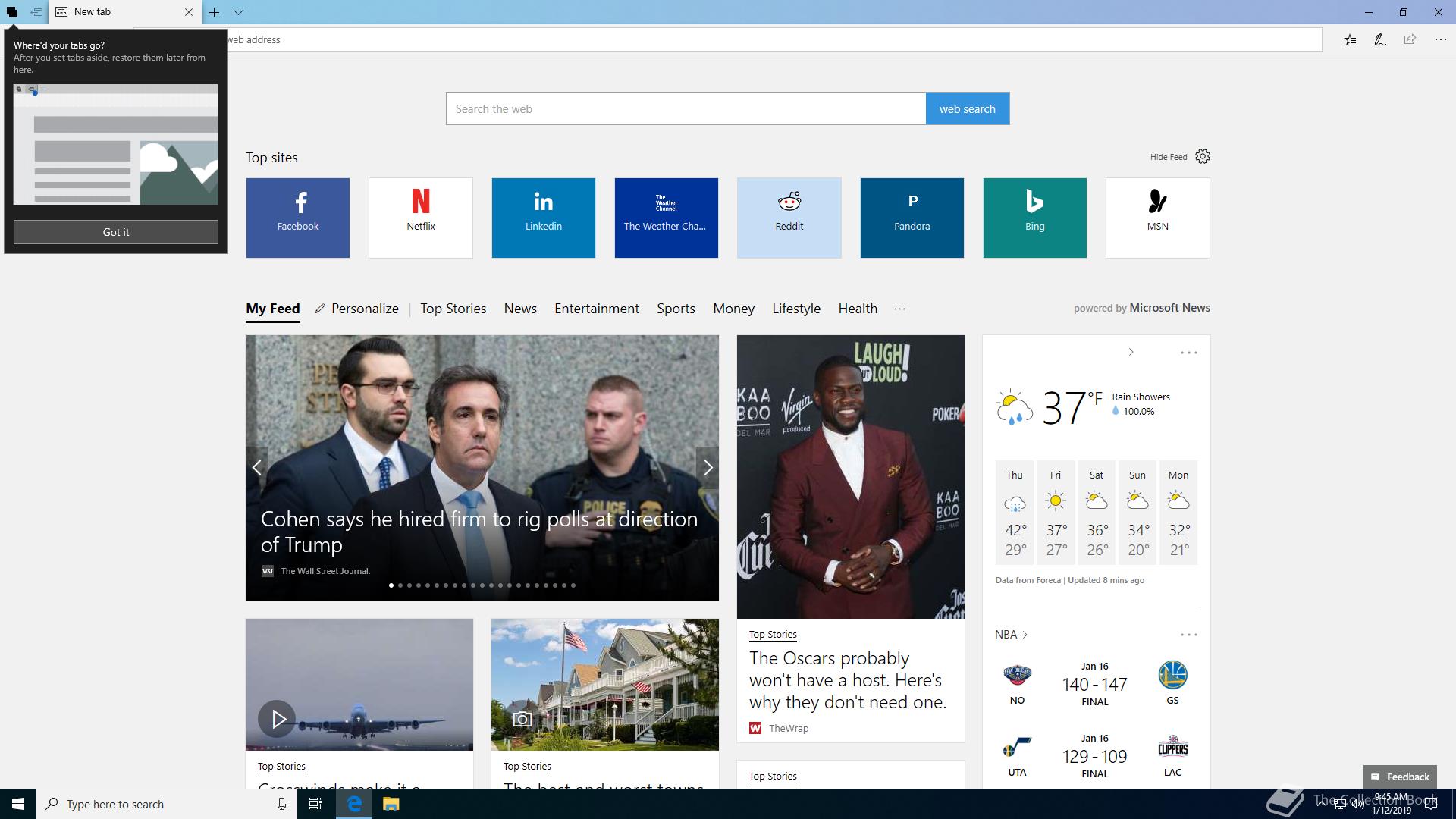
Task: Go to next carousel slide arrow
Action: (708, 468)
